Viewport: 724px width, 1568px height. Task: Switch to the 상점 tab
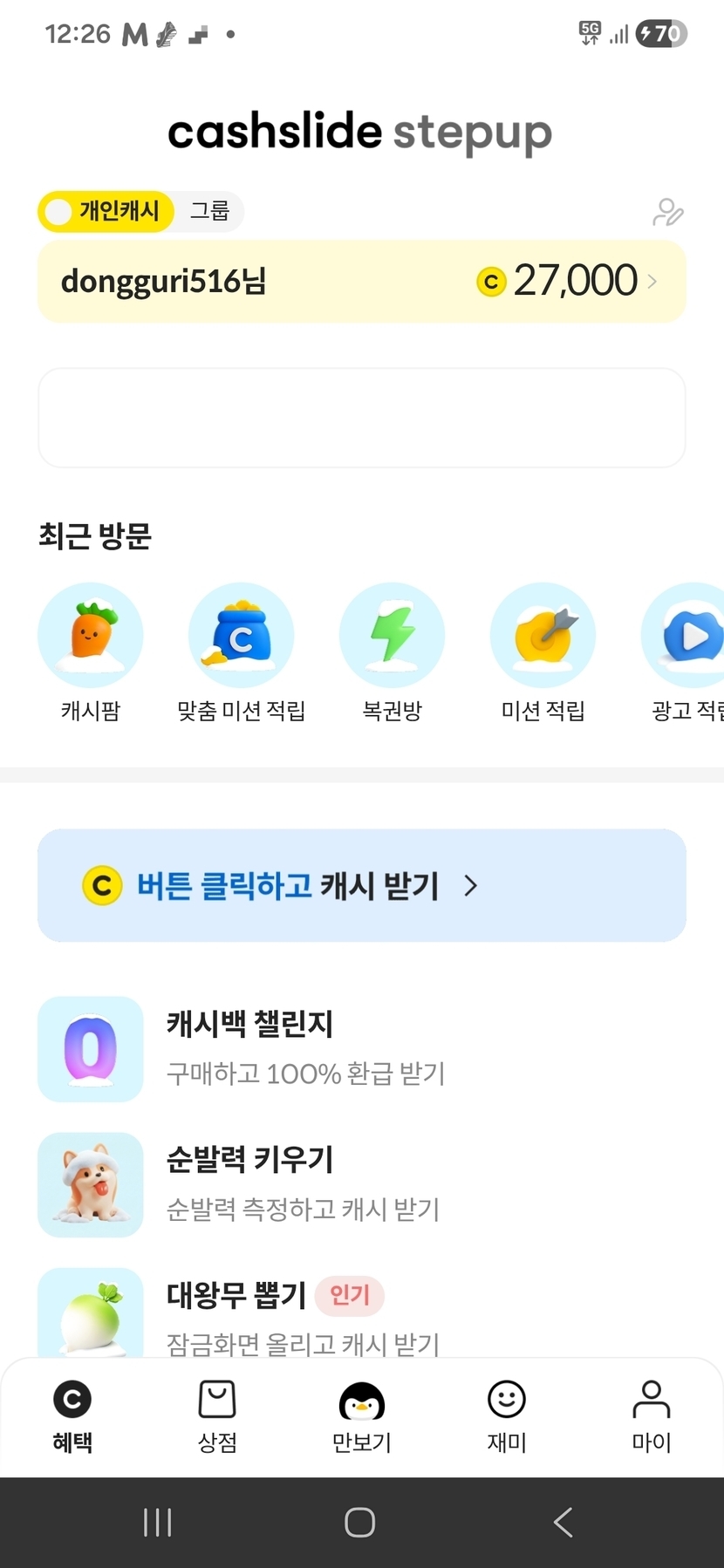pyautogui.click(x=217, y=1416)
